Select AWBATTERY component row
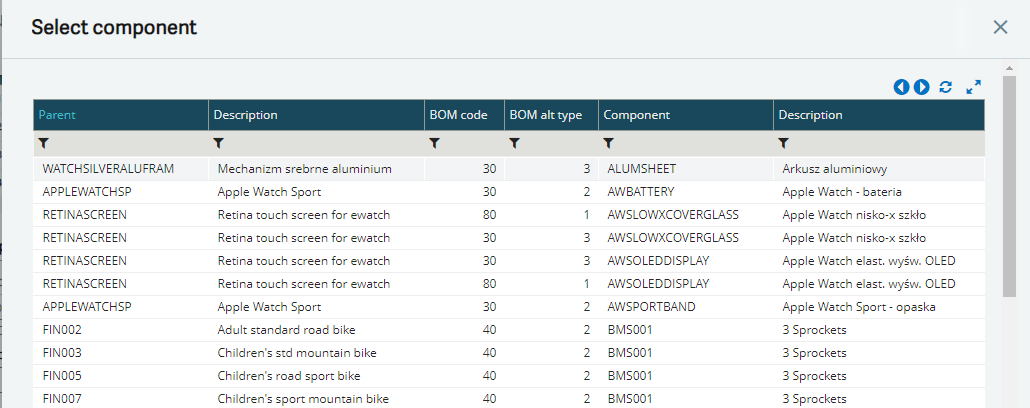Screen dimensions: 1030x408 click(x=641, y=192)
